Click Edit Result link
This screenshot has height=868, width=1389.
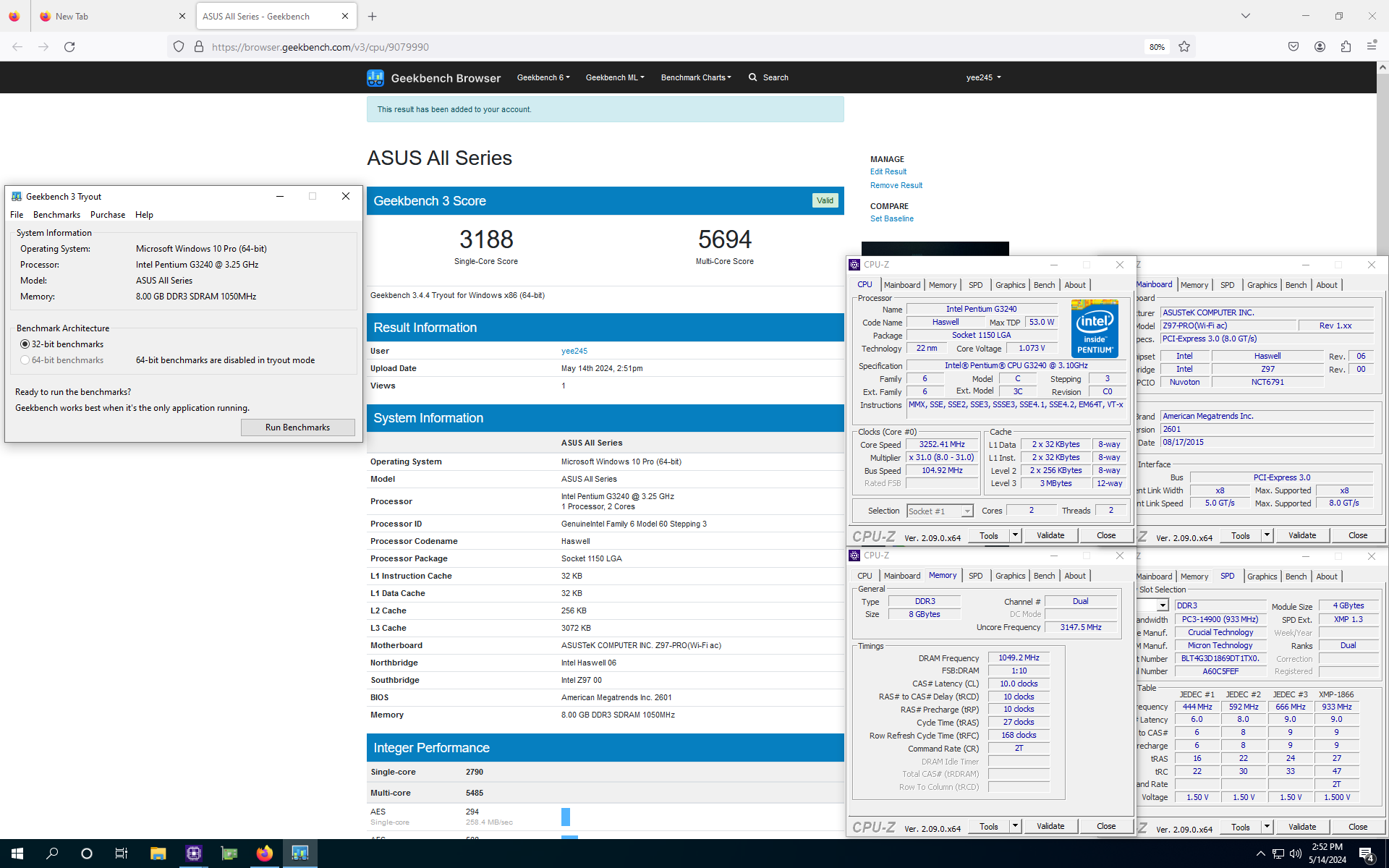pyautogui.click(x=888, y=171)
